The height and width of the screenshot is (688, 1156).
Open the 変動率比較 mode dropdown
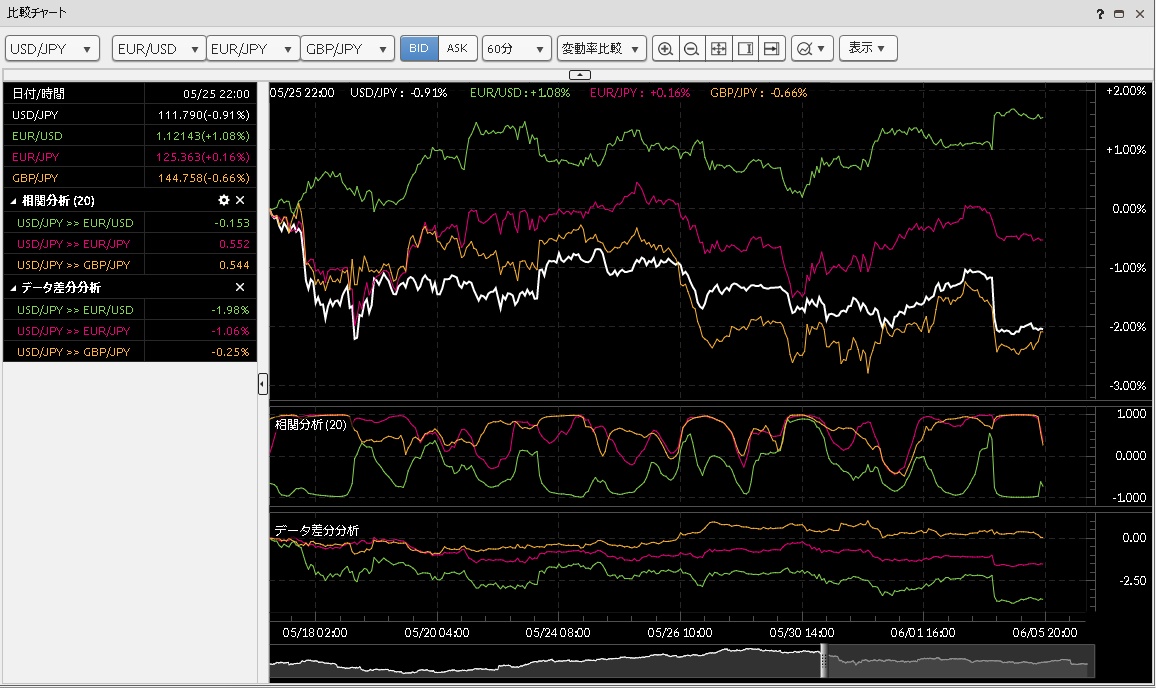coord(602,49)
